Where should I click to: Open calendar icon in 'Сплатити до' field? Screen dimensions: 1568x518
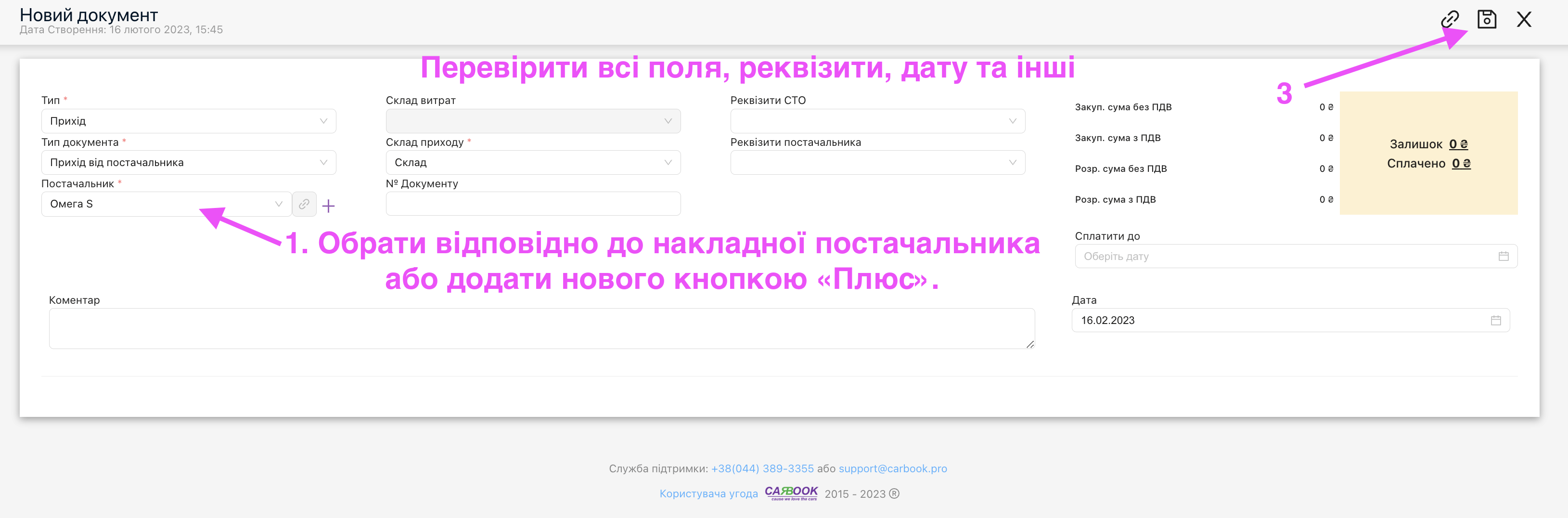click(x=1503, y=256)
